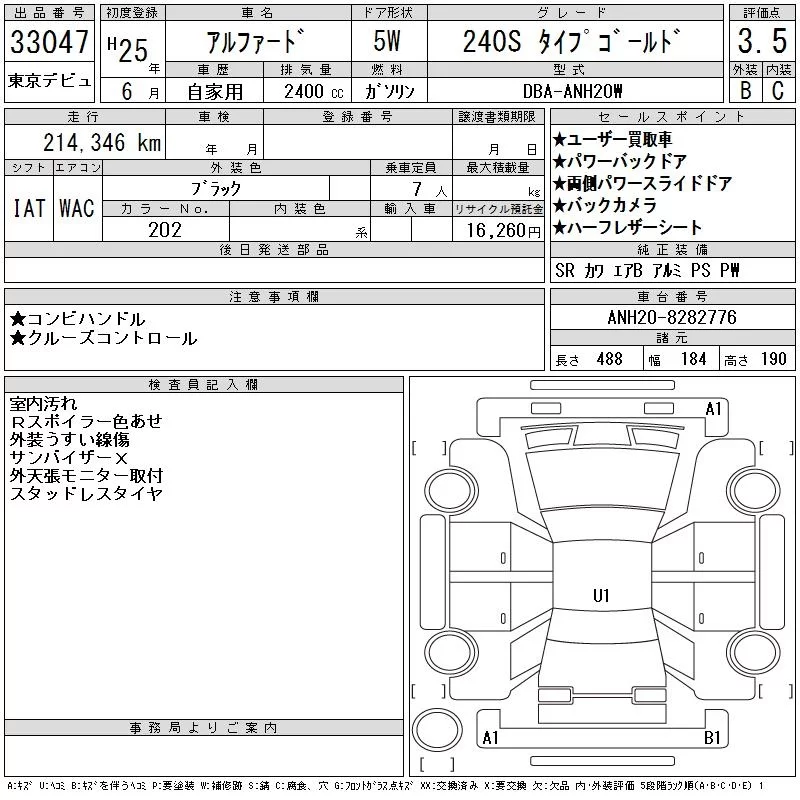Click the car name アルファード

click(x=257, y=41)
